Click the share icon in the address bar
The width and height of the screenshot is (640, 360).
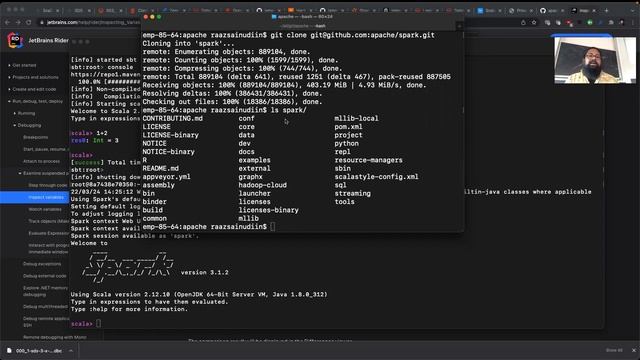point(523,22)
